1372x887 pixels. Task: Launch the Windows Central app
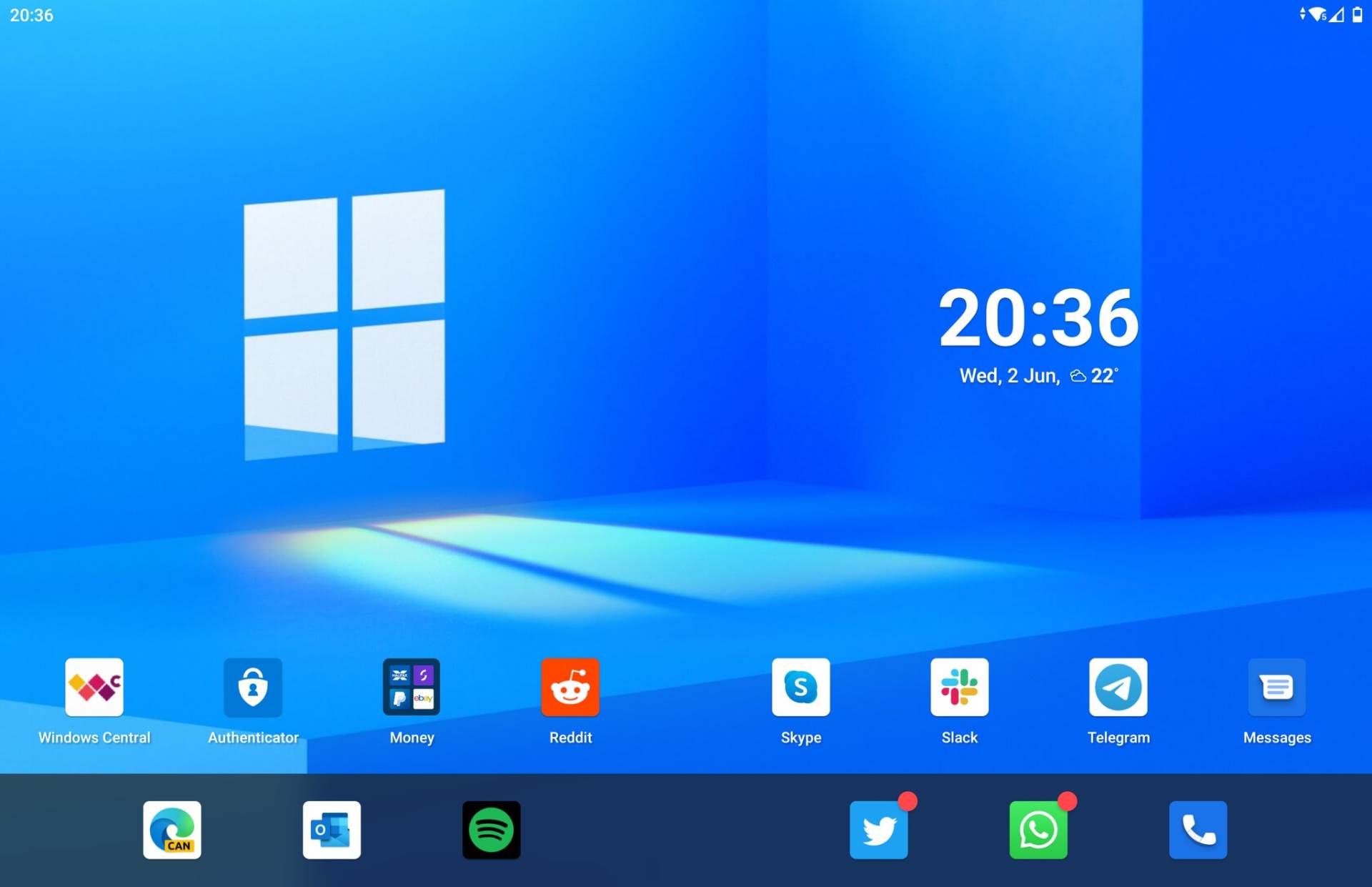coord(94,688)
